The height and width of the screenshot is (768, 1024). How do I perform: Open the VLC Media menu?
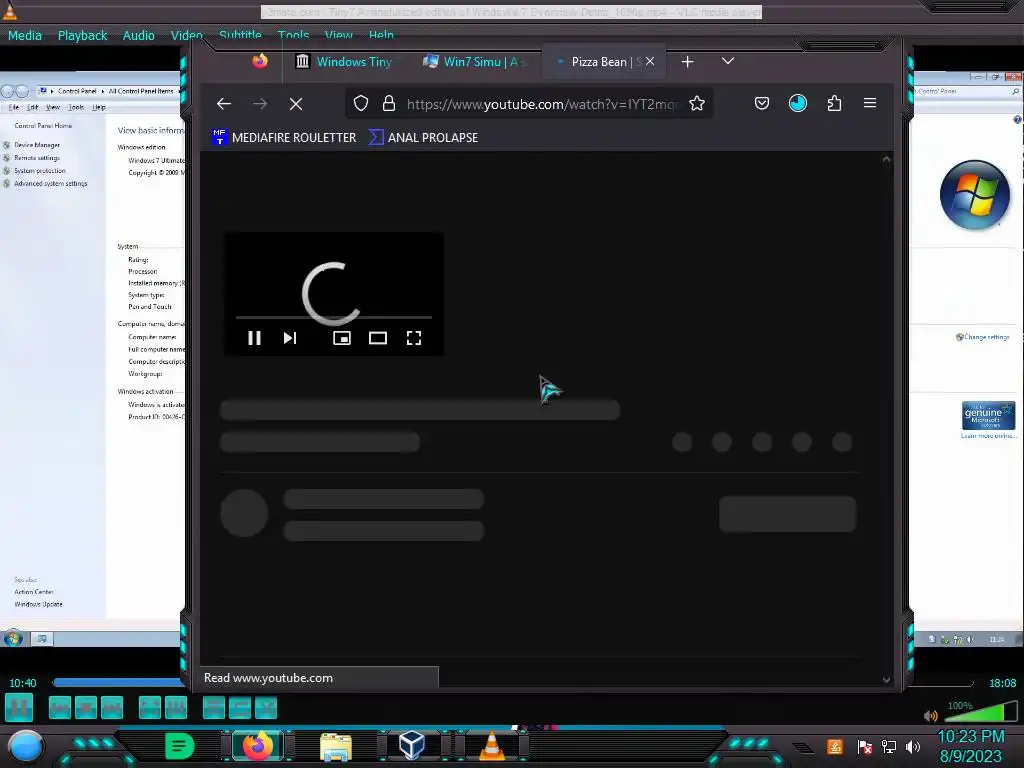25,35
